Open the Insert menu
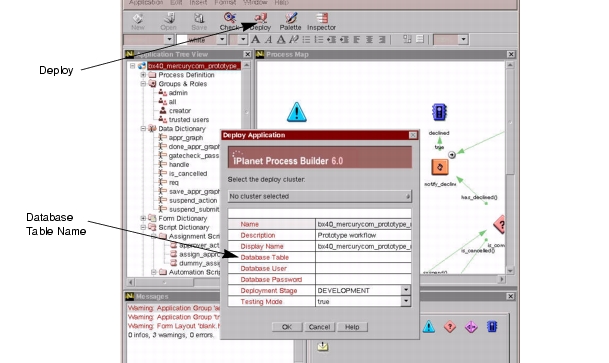Image resolution: width=609 pixels, height=363 pixels. tap(198, 3)
